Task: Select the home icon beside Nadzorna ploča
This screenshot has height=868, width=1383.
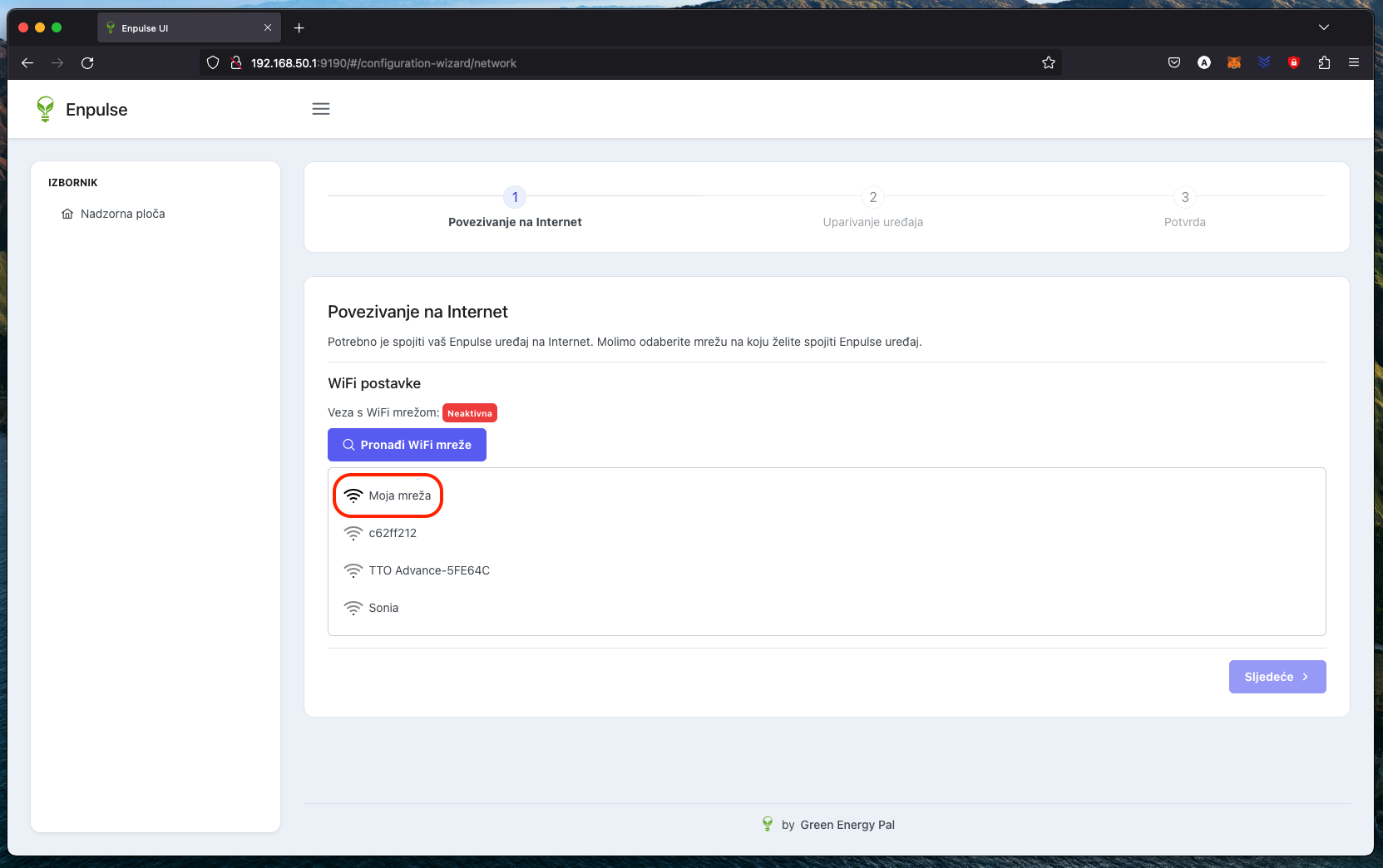Action: coord(67,214)
